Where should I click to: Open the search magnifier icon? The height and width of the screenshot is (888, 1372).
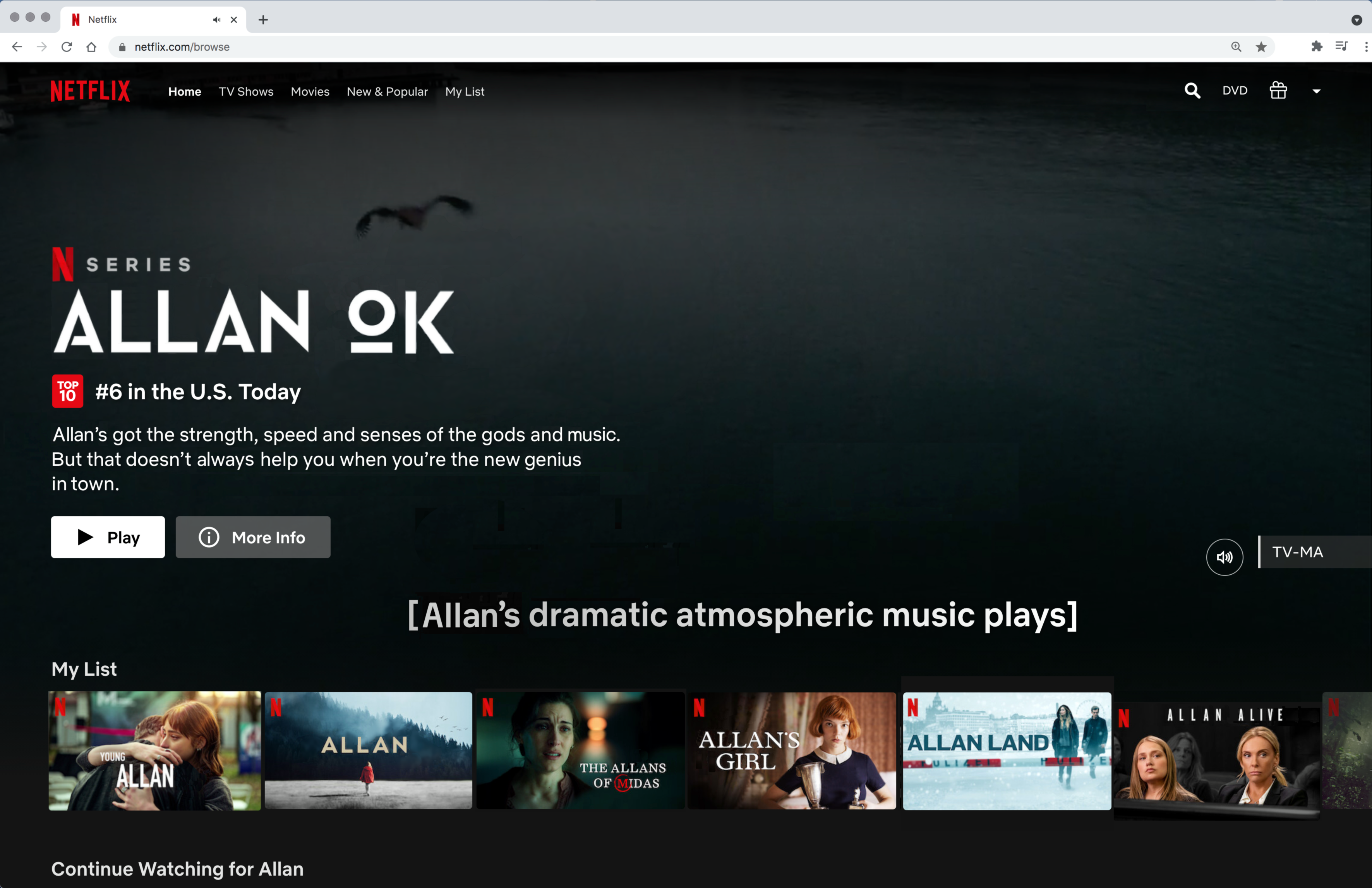[x=1192, y=91]
